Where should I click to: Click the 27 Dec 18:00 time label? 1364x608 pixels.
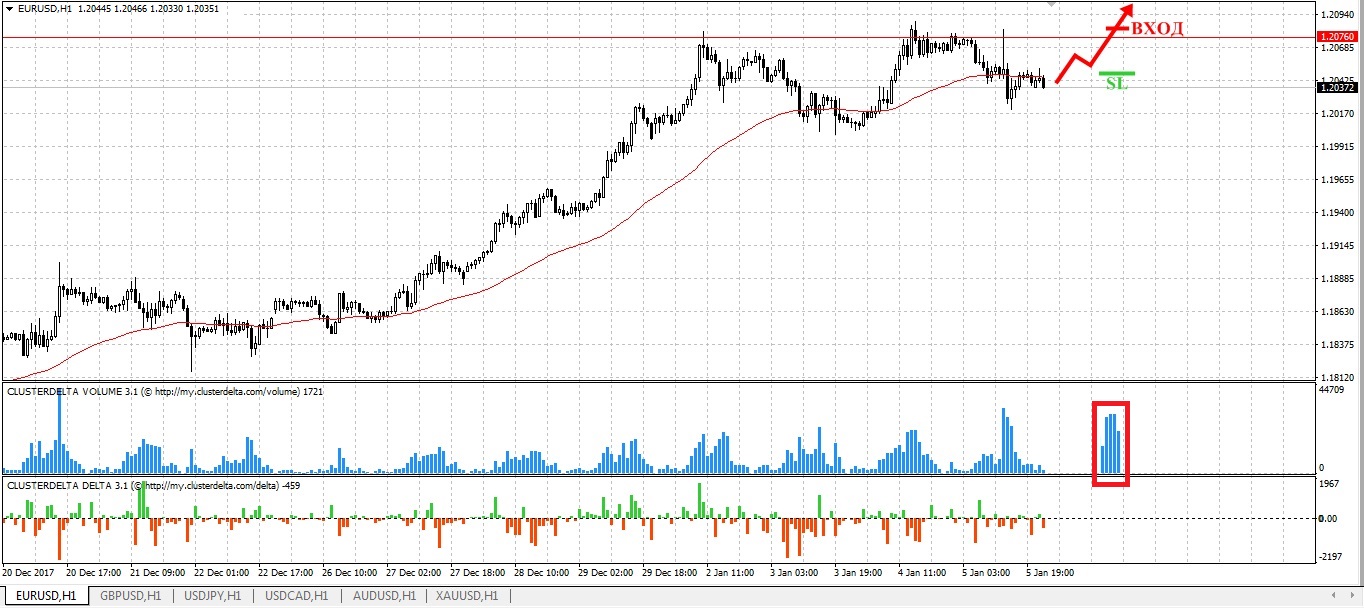480,574
